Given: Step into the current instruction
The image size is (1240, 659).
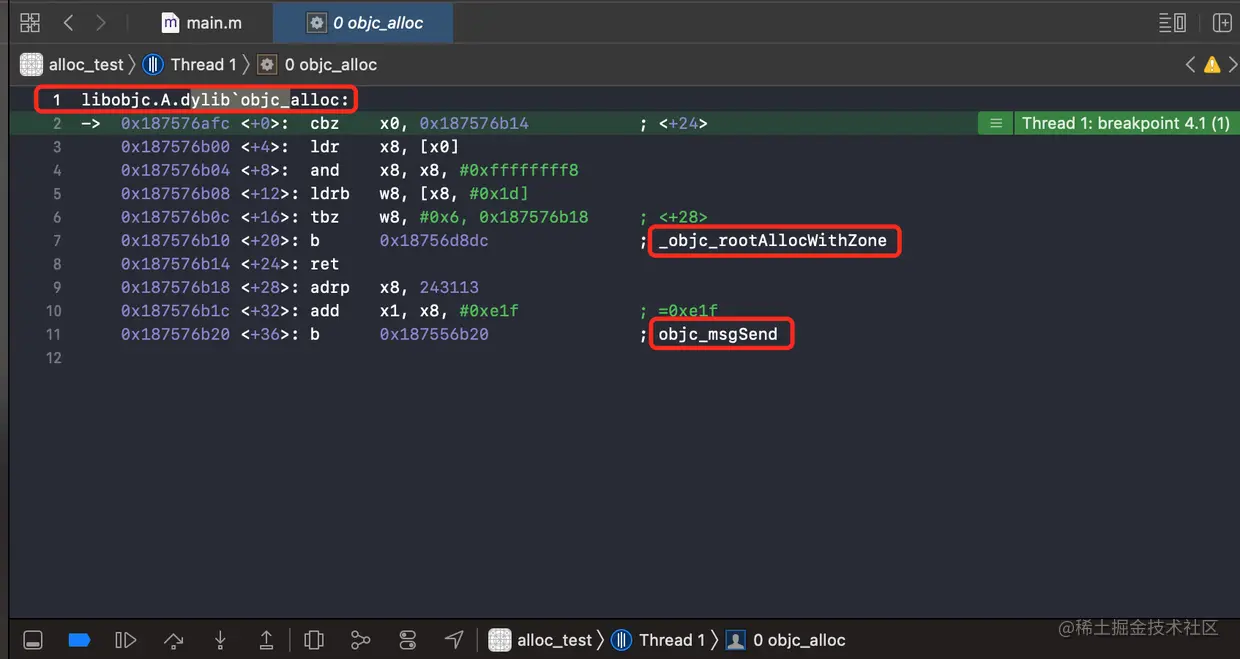Looking at the screenshot, I should tap(220, 640).
